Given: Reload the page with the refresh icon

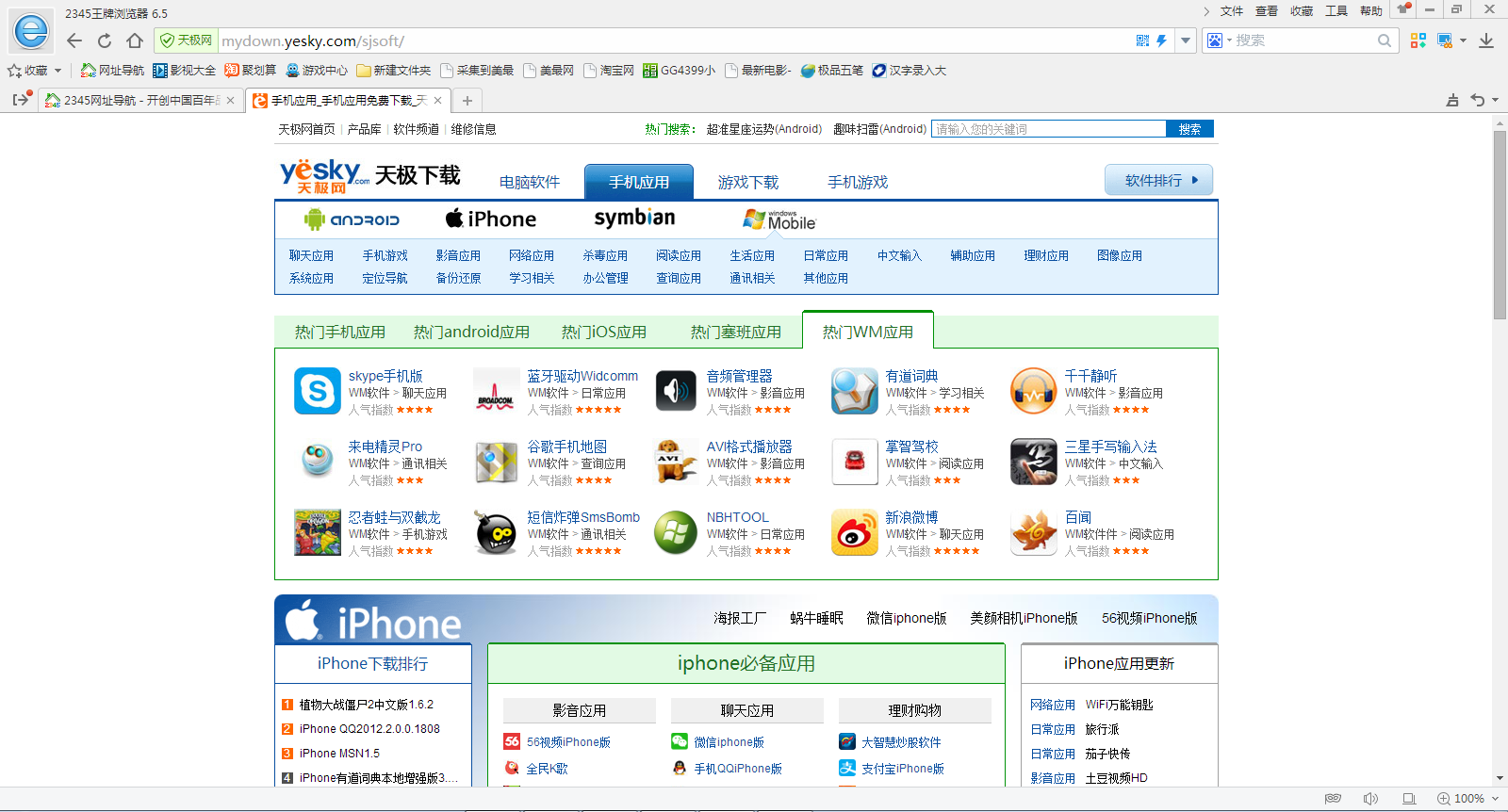Looking at the screenshot, I should (x=105, y=41).
